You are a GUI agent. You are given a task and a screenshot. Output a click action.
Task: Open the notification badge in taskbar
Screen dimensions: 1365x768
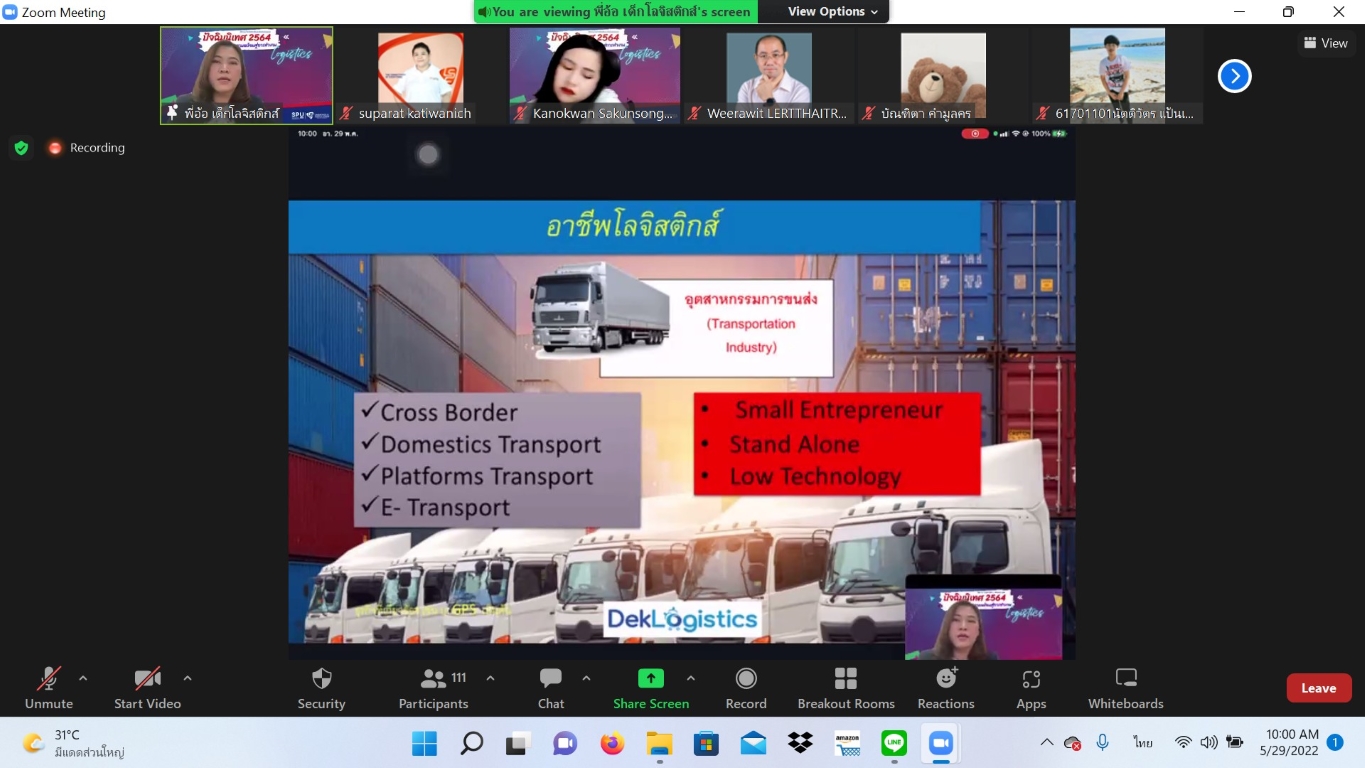point(1335,742)
